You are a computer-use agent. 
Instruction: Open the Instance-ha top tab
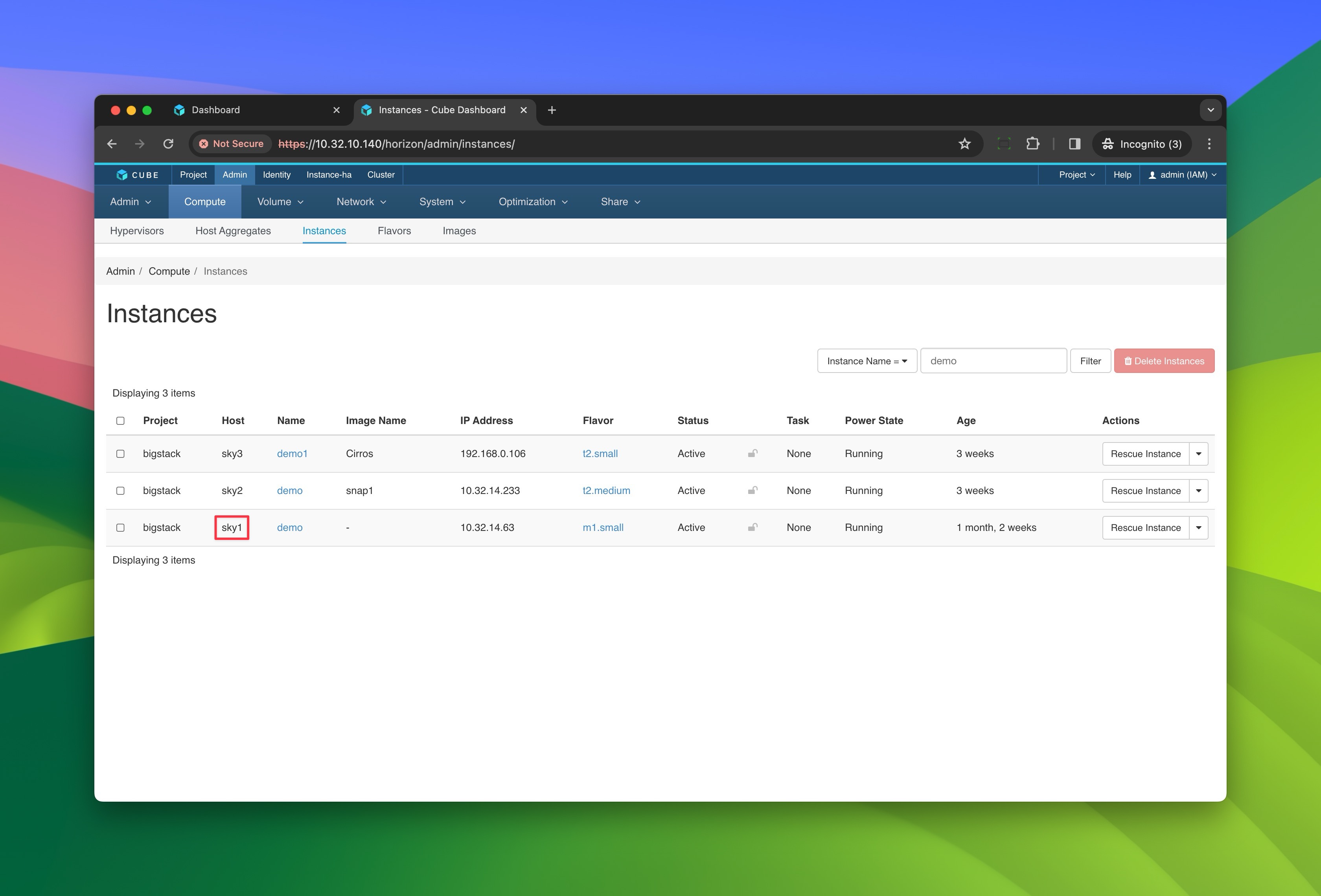click(x=329, y=175)
